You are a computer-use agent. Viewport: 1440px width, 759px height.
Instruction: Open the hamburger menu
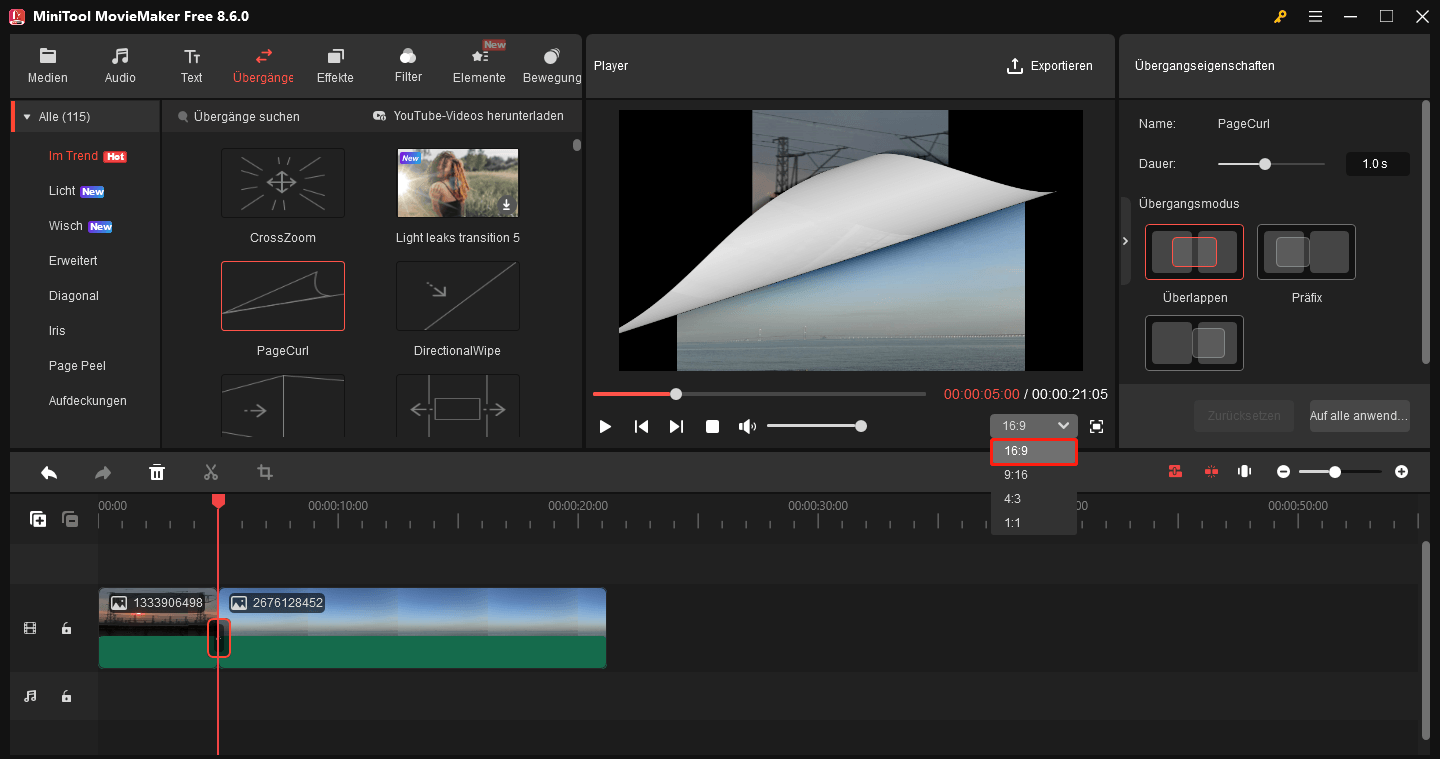1315,16
